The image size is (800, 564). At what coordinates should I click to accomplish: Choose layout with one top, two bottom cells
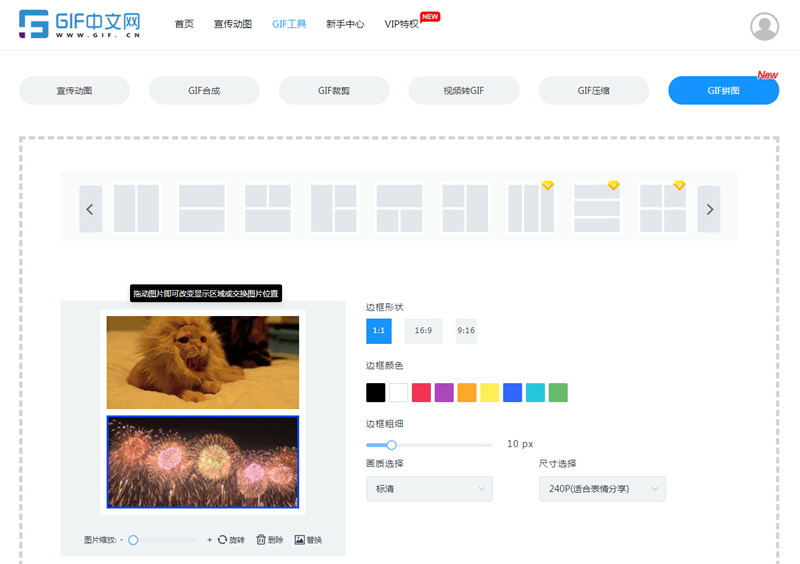(399, 208)
